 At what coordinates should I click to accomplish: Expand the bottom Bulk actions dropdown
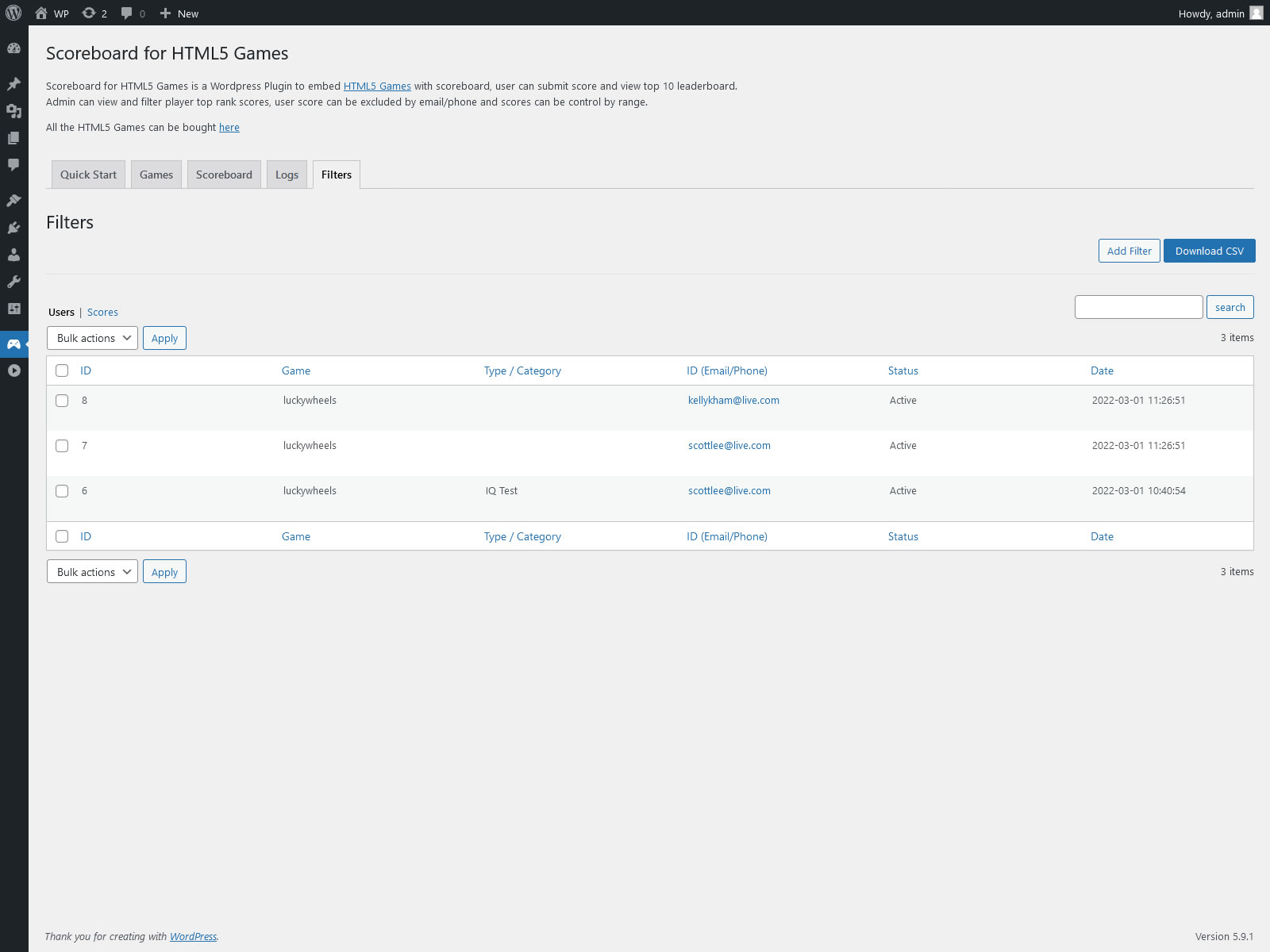(x=92, y=572)
